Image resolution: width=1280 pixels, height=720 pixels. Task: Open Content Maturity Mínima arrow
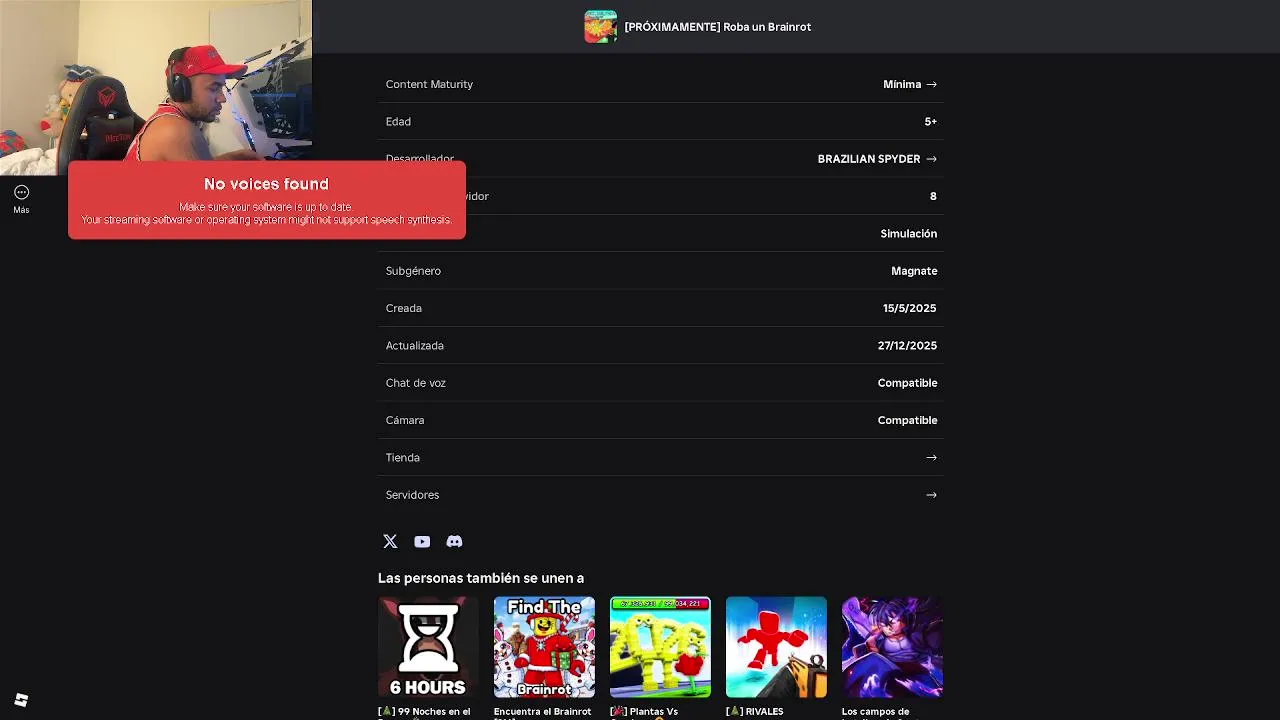point(931,84)
